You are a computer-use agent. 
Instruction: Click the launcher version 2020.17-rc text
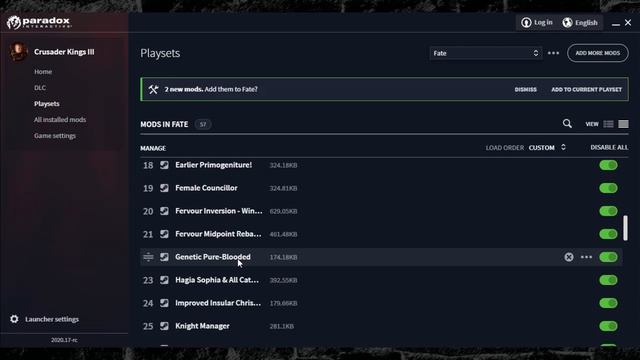(64, 340)
